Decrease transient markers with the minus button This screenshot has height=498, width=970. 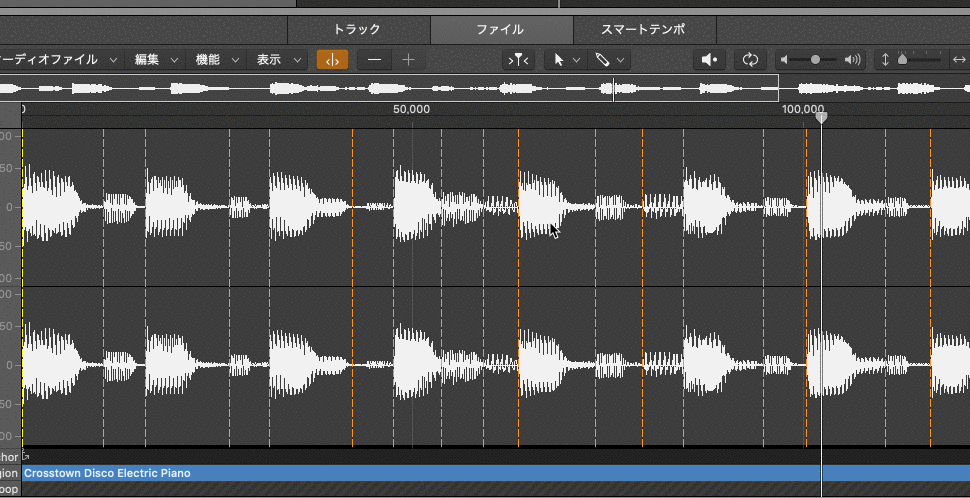(x=374, y=60)
